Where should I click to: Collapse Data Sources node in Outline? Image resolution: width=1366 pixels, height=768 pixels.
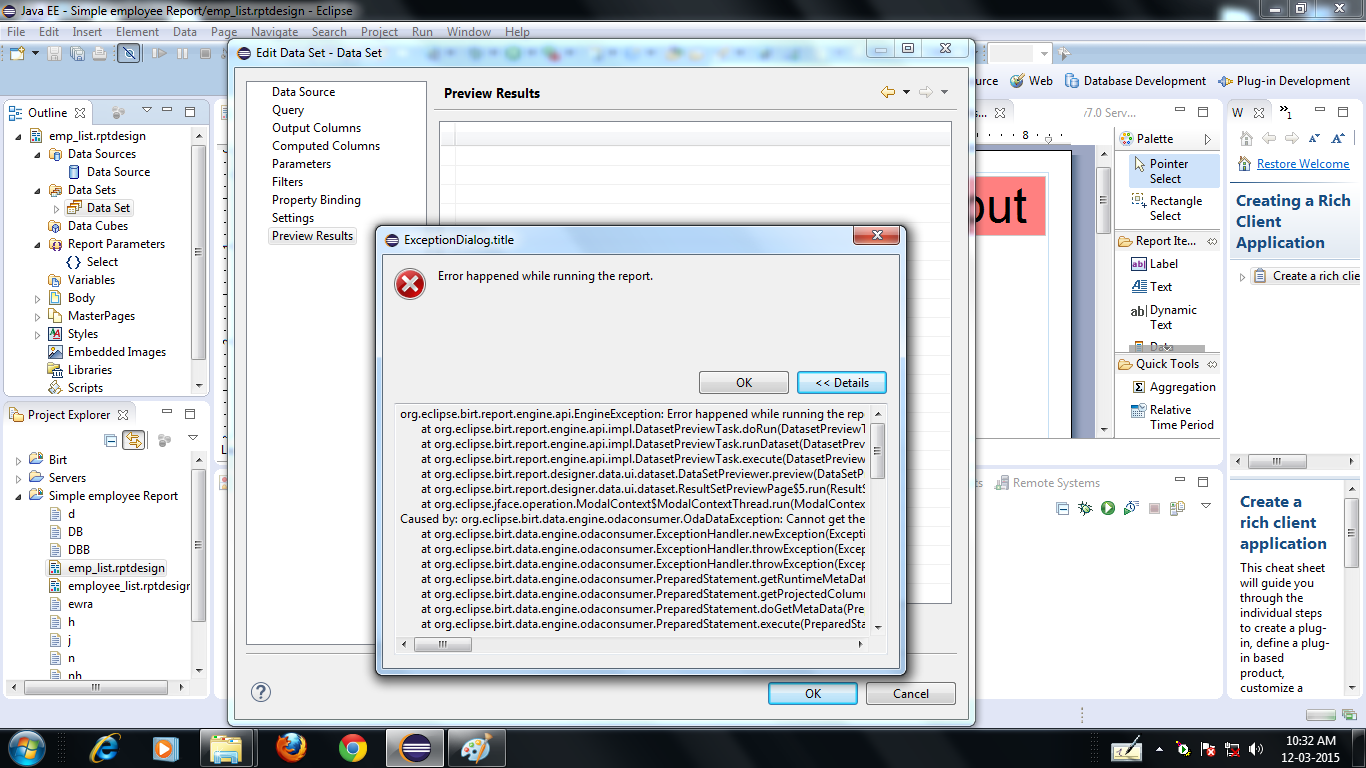coord(38,154)
